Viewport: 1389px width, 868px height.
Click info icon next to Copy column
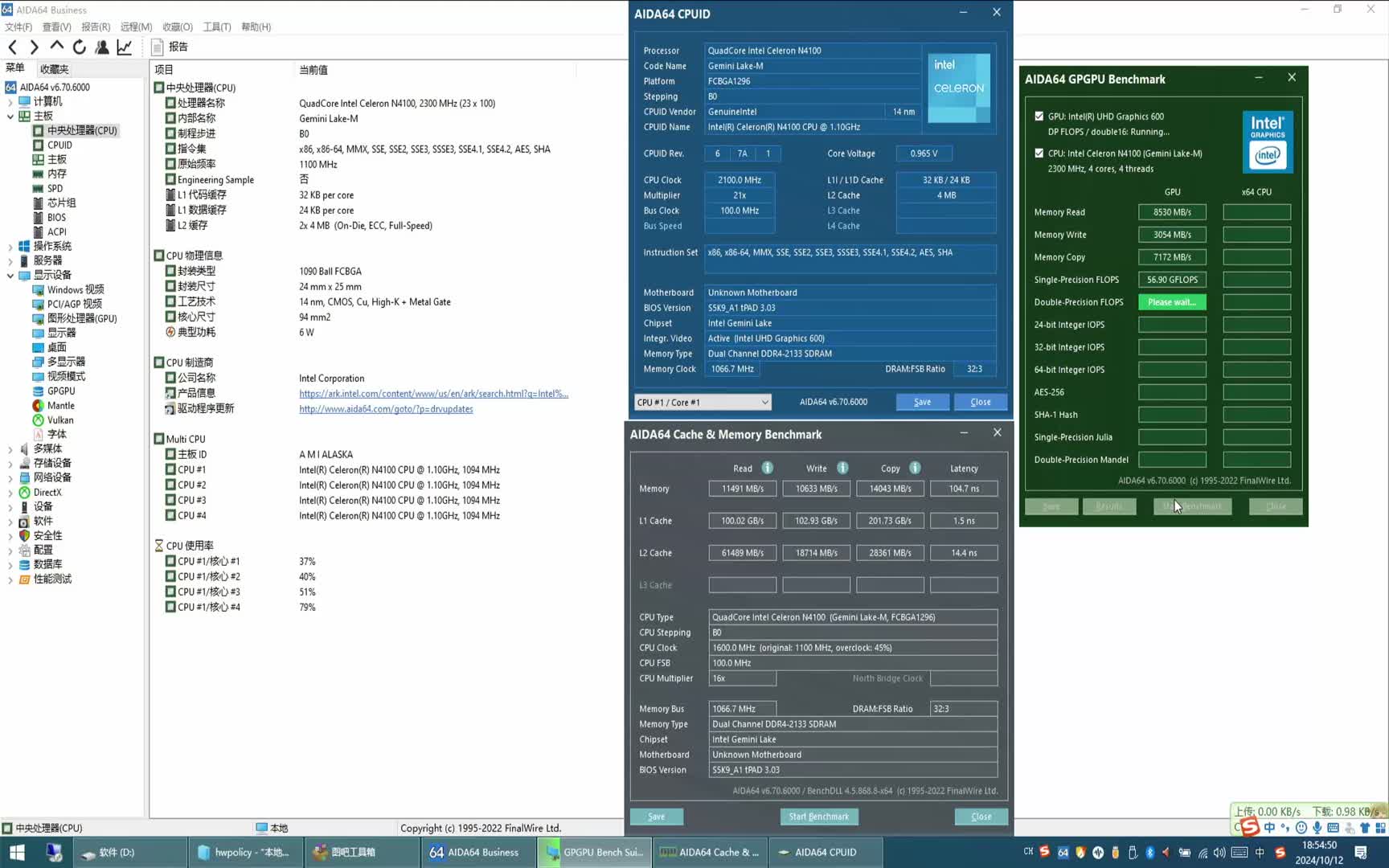(915, 468)
